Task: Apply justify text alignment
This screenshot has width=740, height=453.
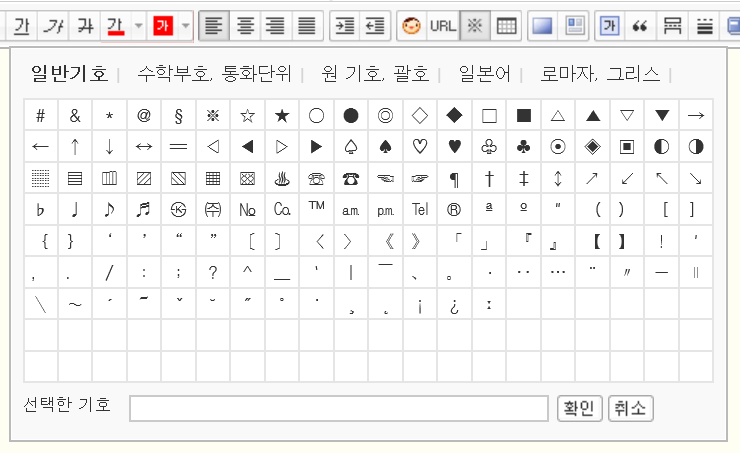Action: click(x=307, y=26)
